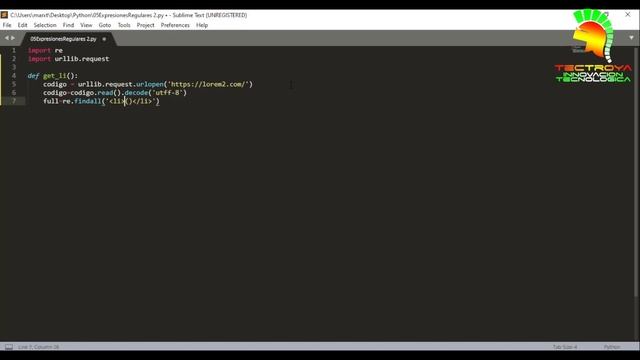Go to previous tab with left arrow

(x=6, y=38)
